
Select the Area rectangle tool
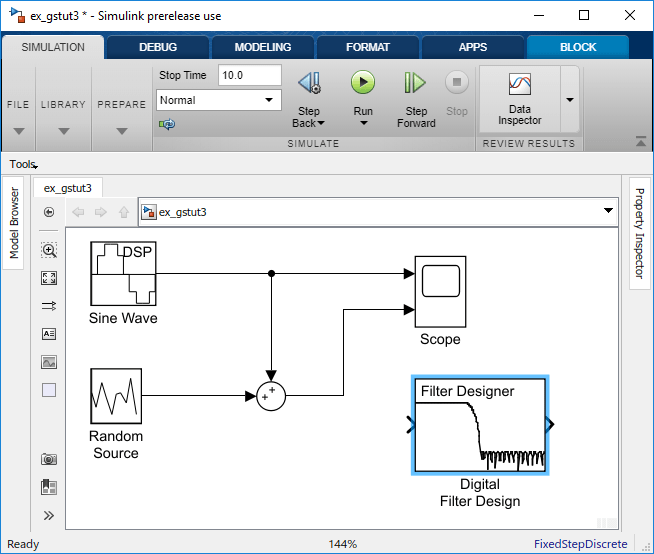49,390
